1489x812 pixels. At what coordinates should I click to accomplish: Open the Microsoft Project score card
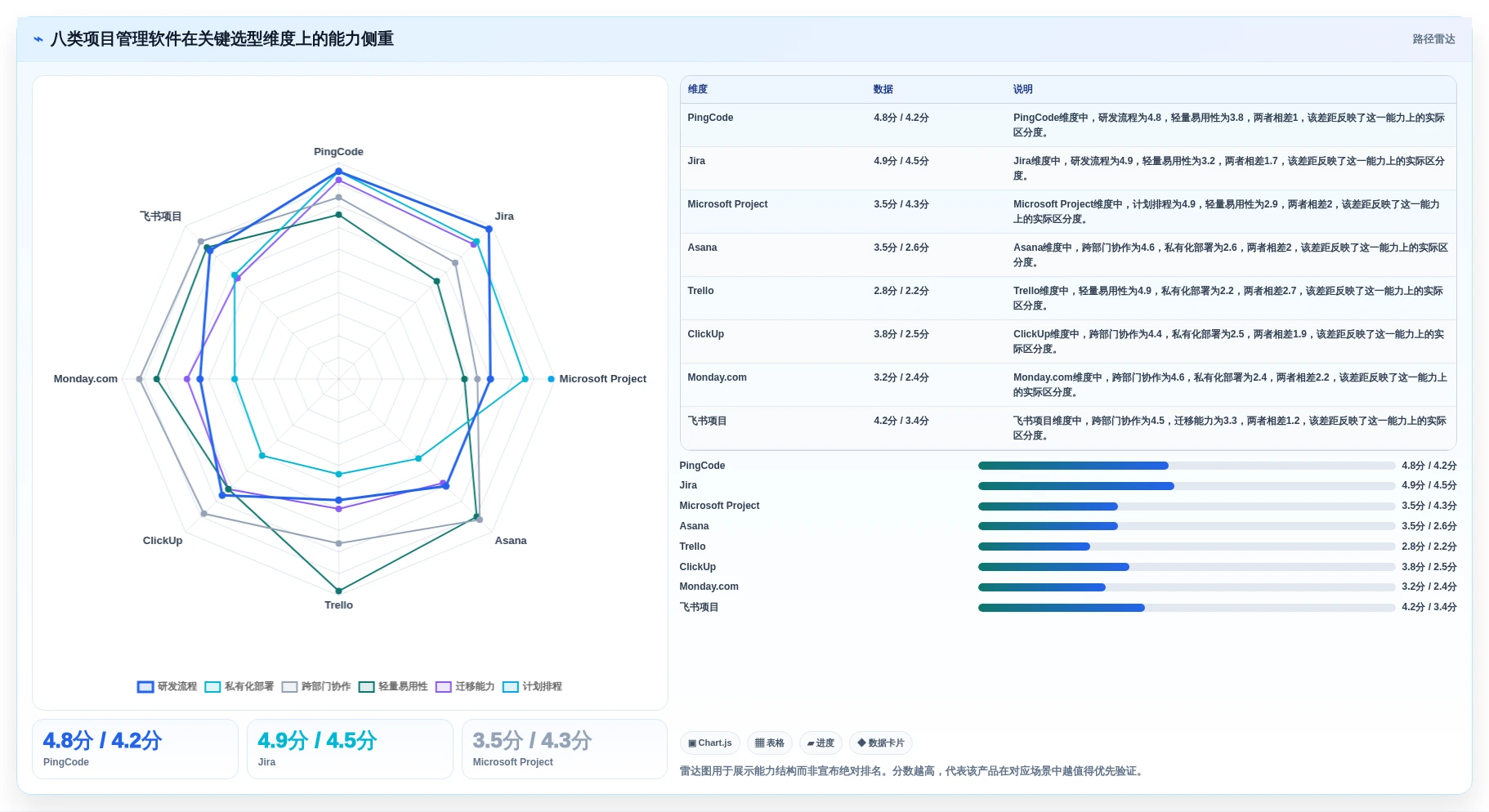pyautogui.click(x=565, y=749)
